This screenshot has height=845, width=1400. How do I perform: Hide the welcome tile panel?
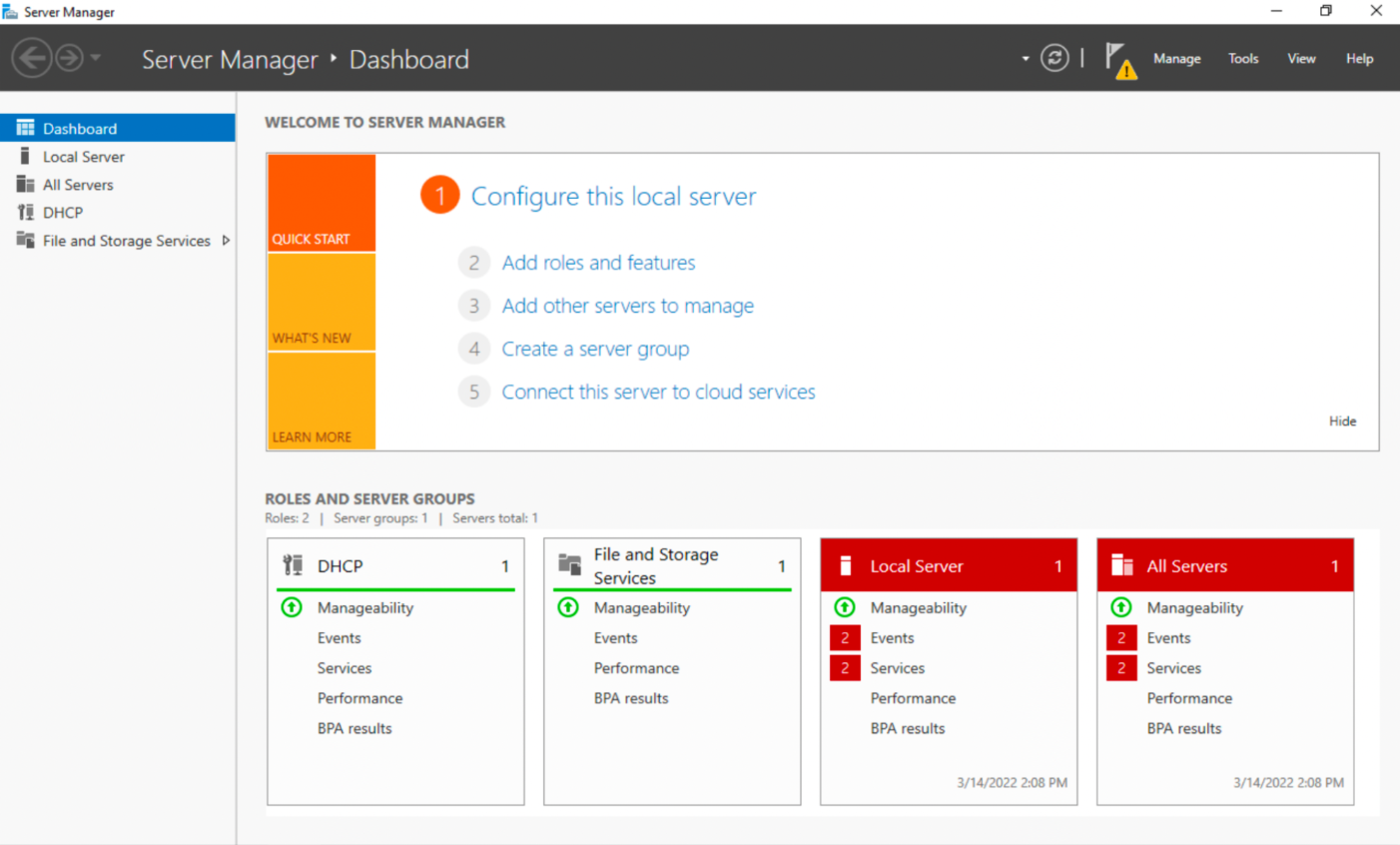1342,422
